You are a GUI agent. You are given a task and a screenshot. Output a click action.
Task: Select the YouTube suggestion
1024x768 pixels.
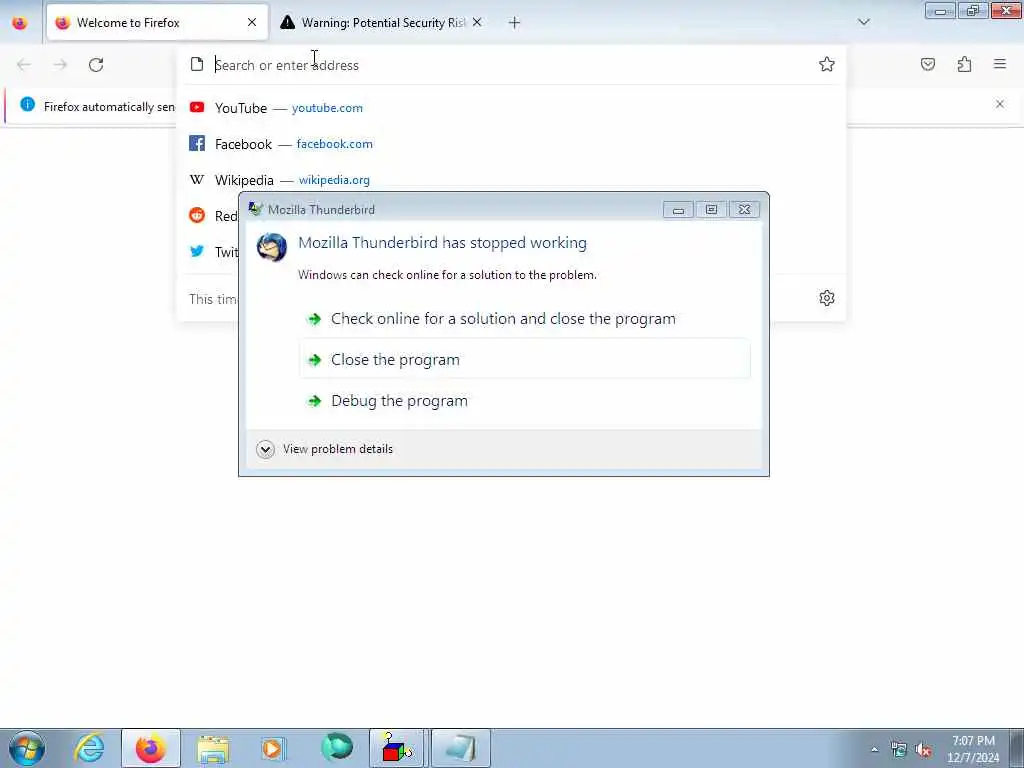coord(511,108)
